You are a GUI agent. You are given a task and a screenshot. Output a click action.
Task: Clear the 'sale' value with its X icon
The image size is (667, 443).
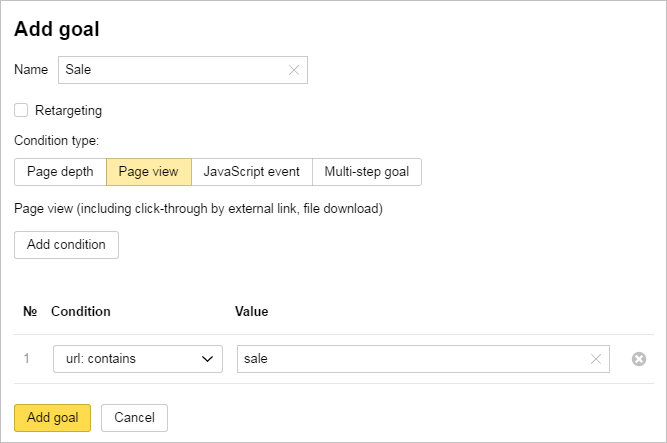596,359
